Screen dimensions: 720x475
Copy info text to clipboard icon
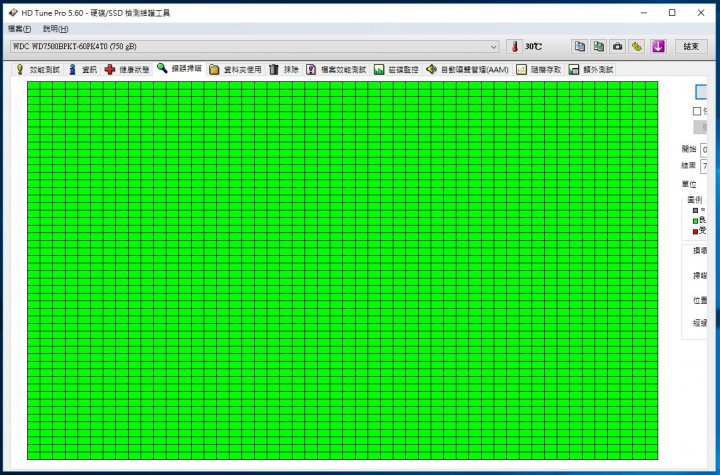pos(580,46)
